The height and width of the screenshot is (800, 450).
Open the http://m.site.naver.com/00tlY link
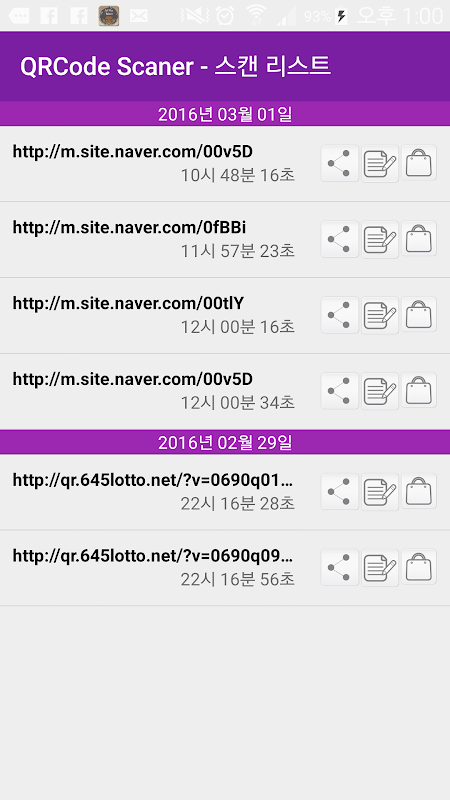(129, 304)
